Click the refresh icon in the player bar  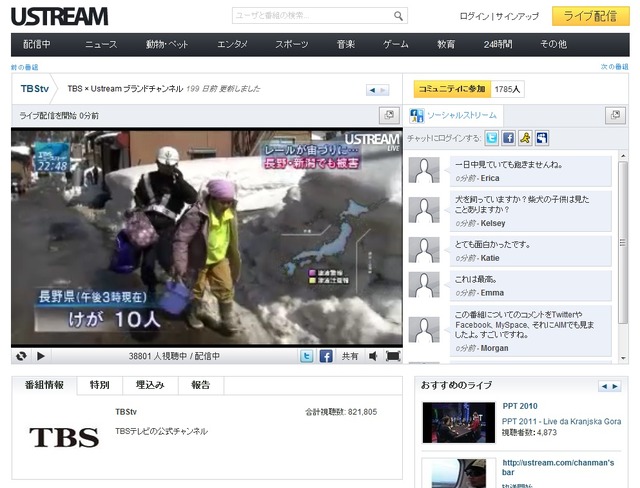point(21,356)
